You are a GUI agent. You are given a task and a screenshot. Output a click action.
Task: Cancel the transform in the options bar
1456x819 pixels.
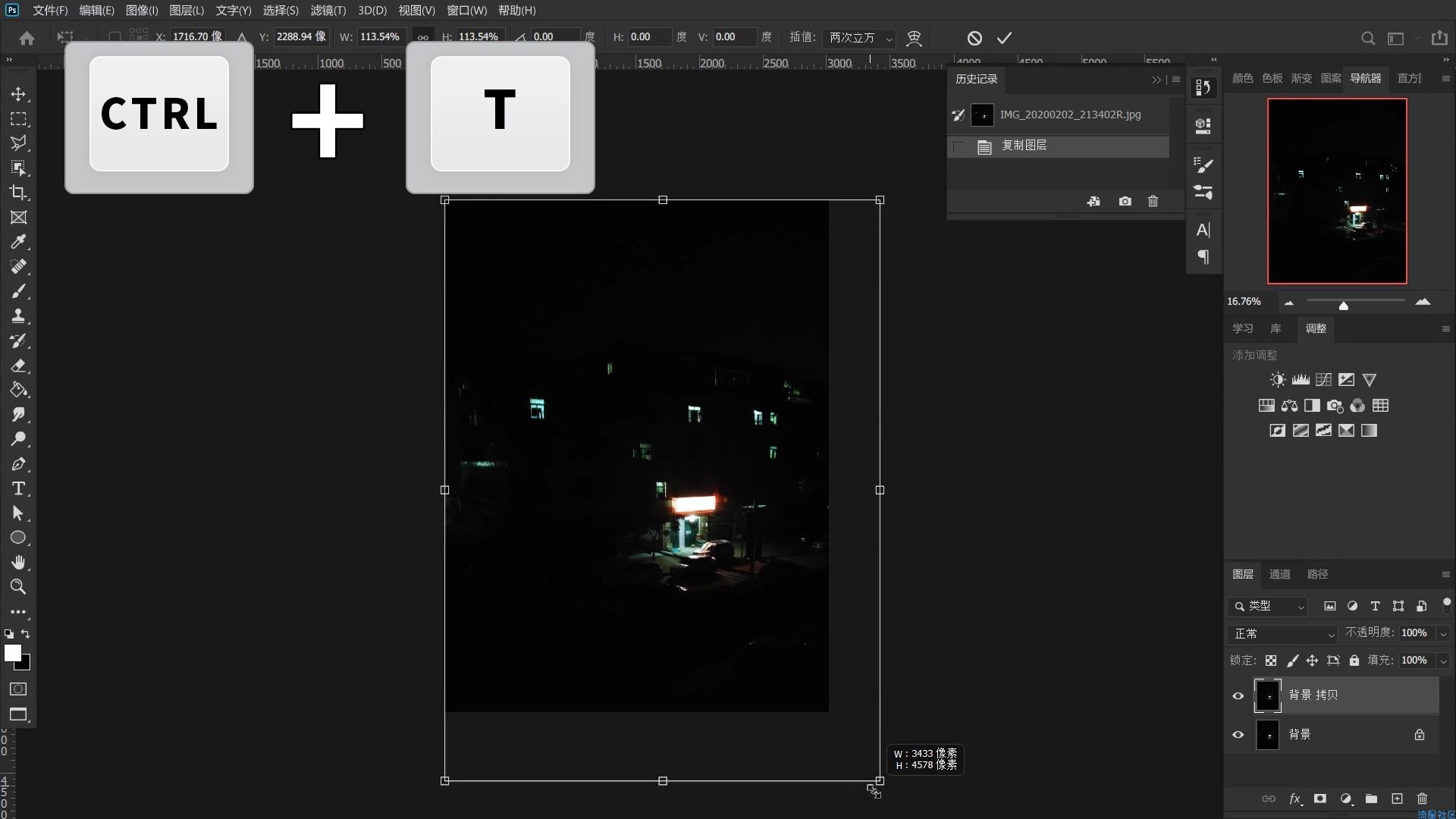coord(974,38)
